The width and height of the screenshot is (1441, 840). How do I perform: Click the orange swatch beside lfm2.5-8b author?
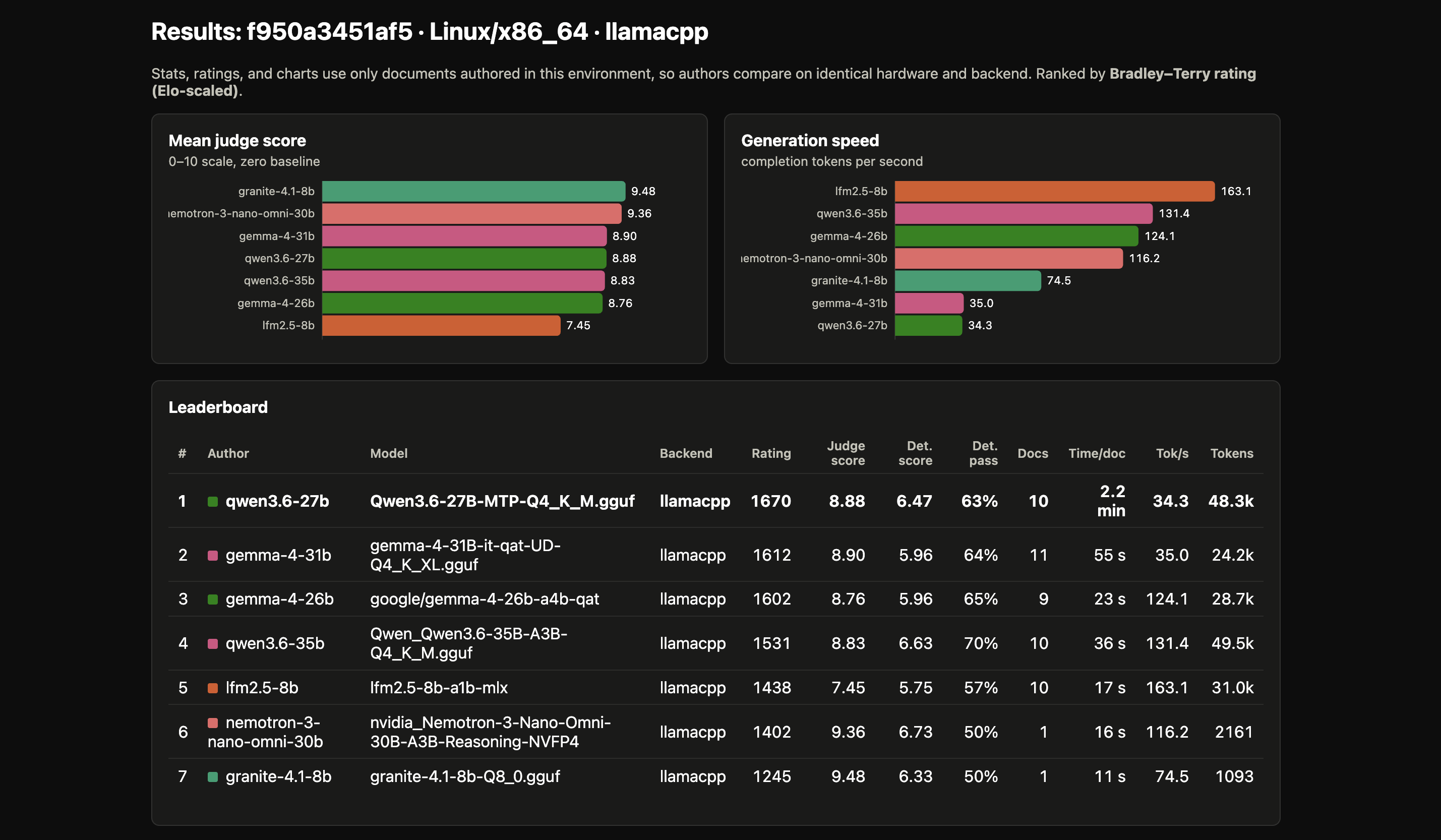point(213,688)
